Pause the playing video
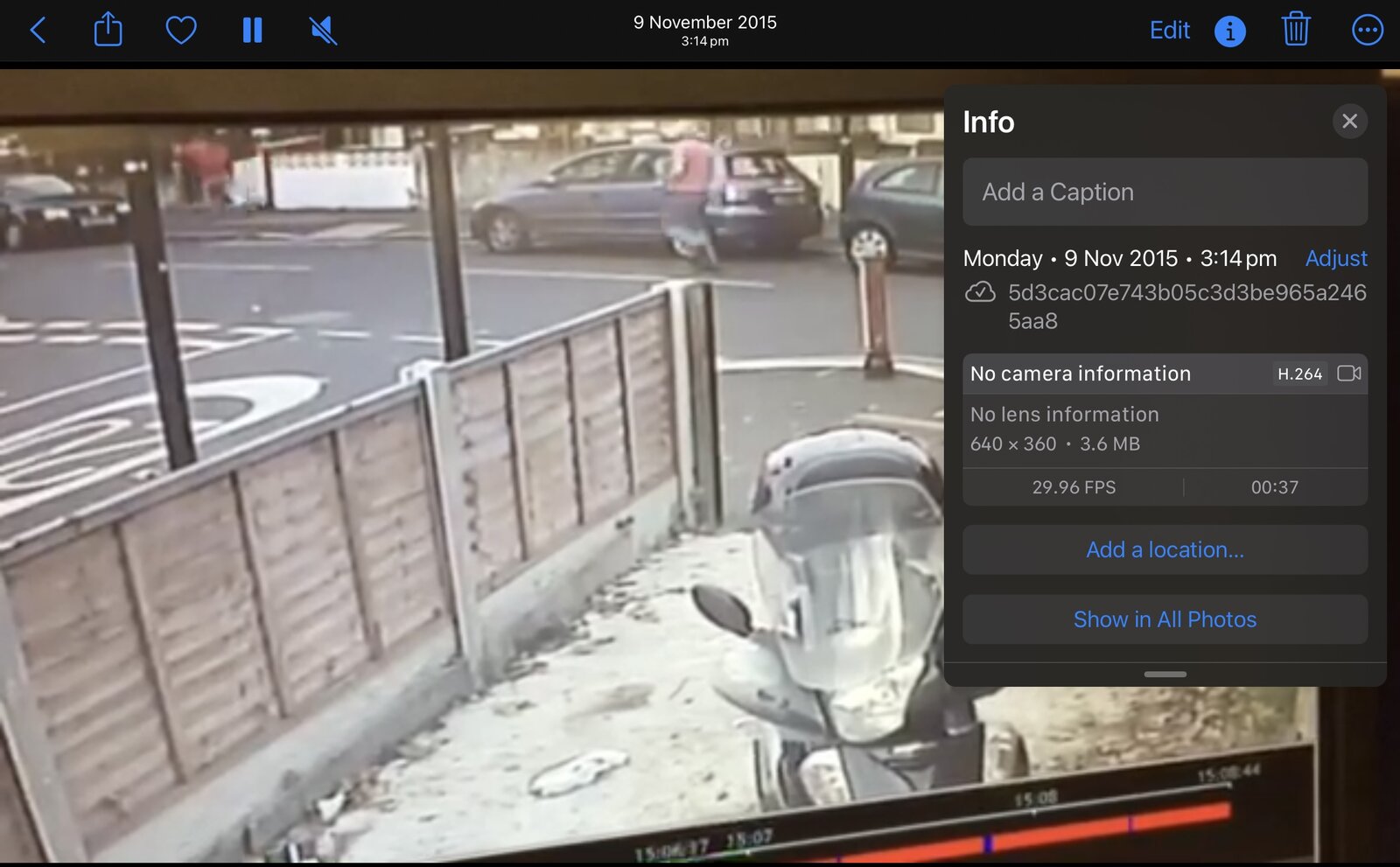1400x867 pixels. point(252,31)
